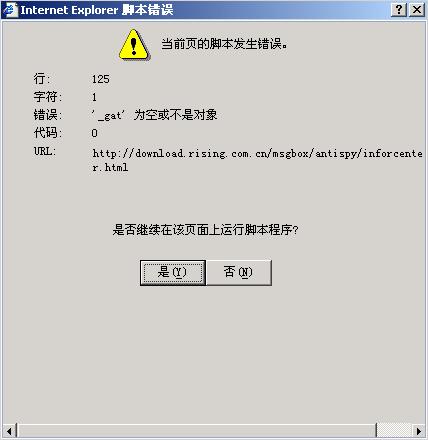This screenshot has height=440, width=428.
Task: Click the line number value 125
Action: click(101, 79)
